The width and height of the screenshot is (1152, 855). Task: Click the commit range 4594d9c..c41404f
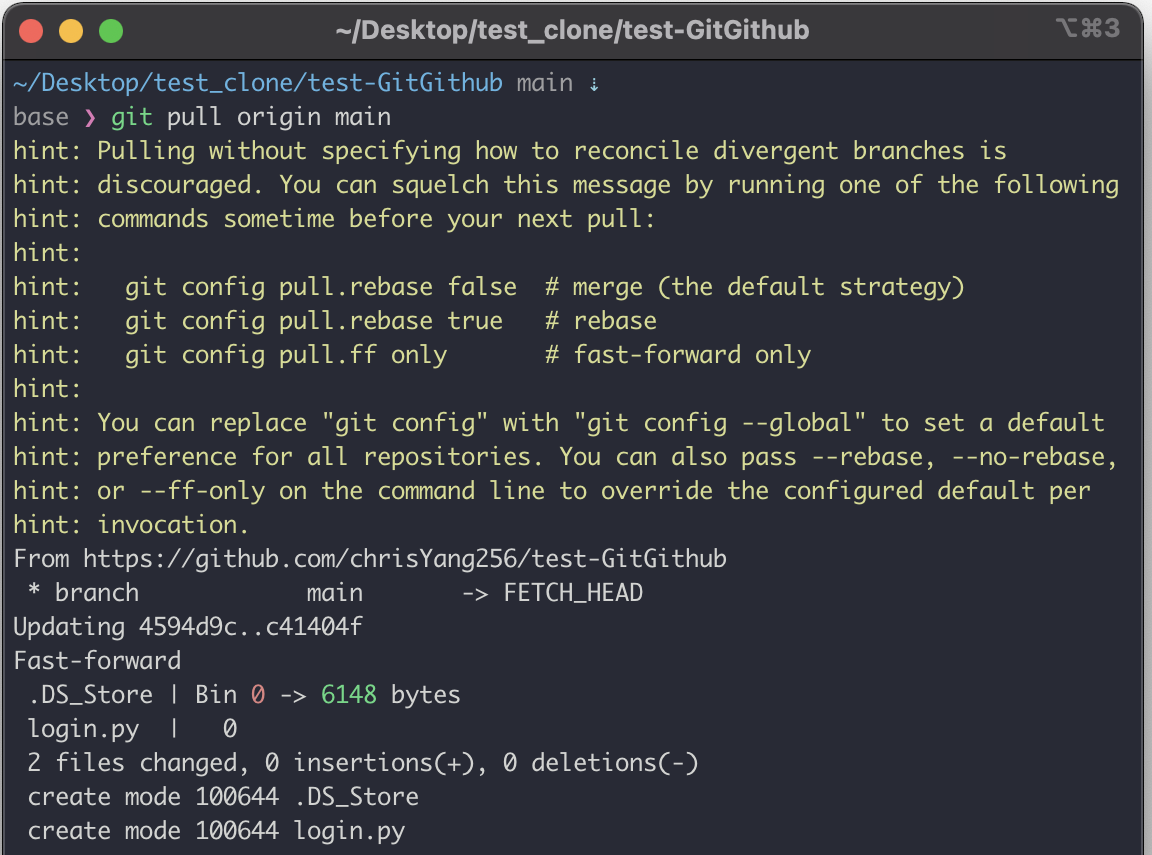tap(251, 627)
